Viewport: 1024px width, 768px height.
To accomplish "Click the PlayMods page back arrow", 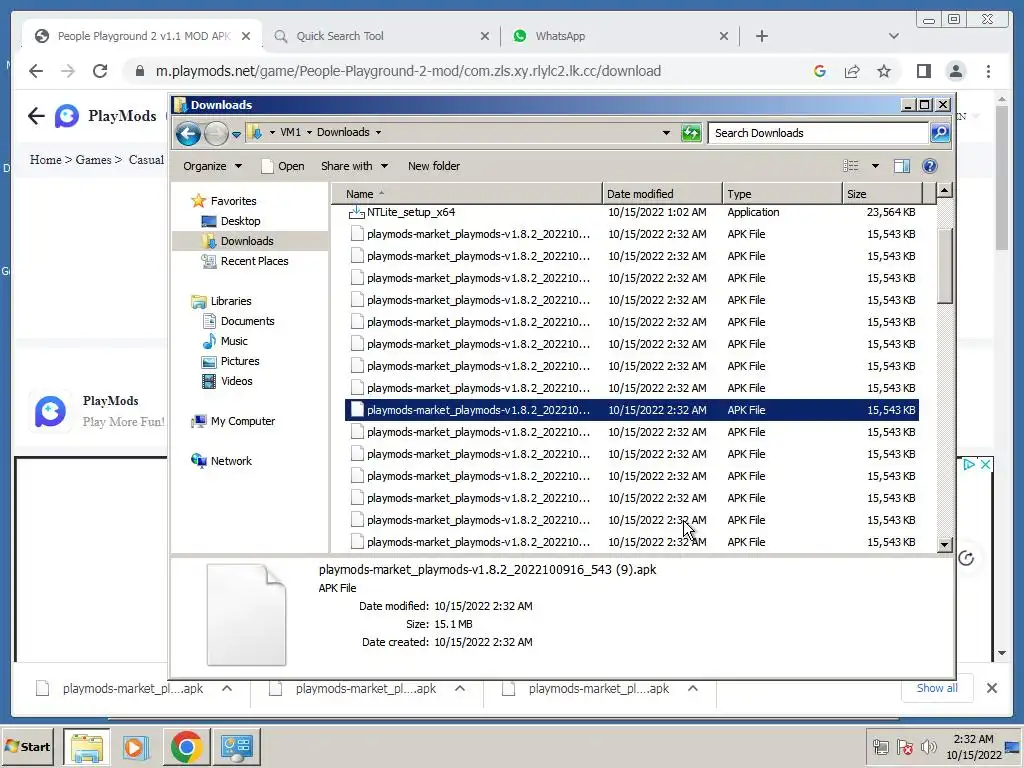I will coord(37,116).
